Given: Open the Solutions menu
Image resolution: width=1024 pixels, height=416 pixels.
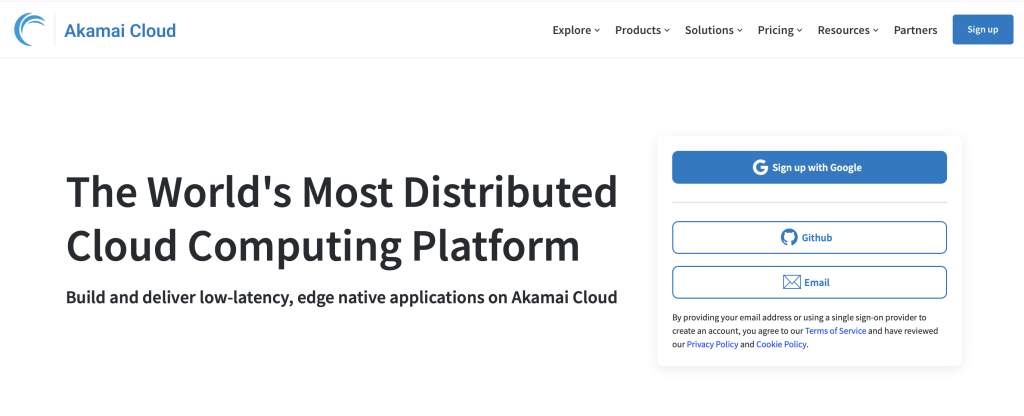Looking at the screenshot, I should 714,30.
